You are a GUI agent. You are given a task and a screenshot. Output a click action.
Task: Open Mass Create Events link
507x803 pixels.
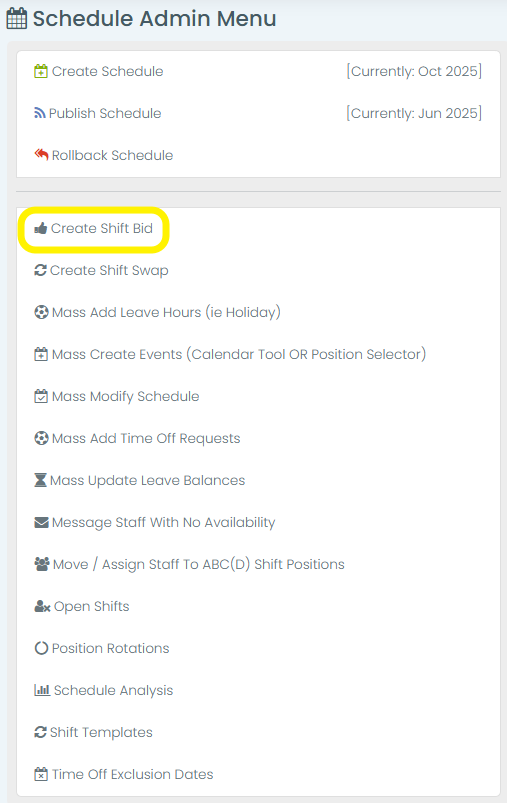pyautogui.click(x=239, y=354)
